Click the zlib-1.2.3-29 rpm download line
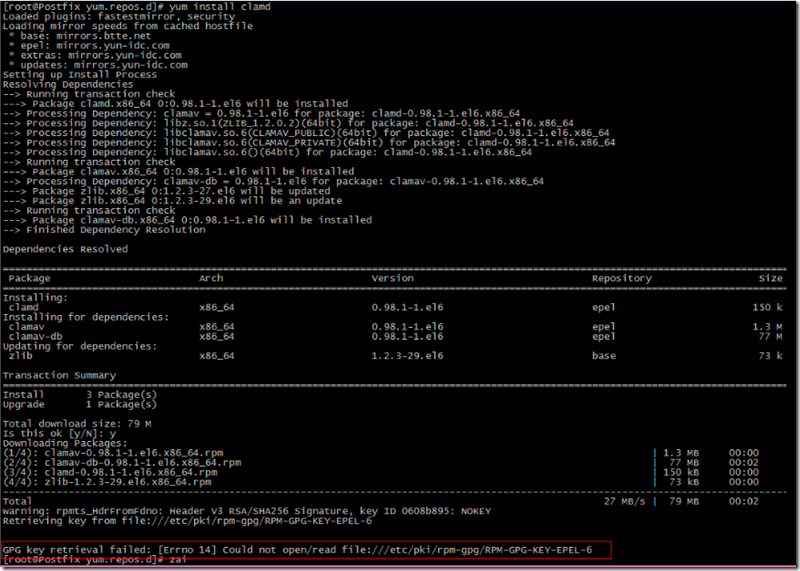This screenshot has width=800, height=571. point(110,481)
